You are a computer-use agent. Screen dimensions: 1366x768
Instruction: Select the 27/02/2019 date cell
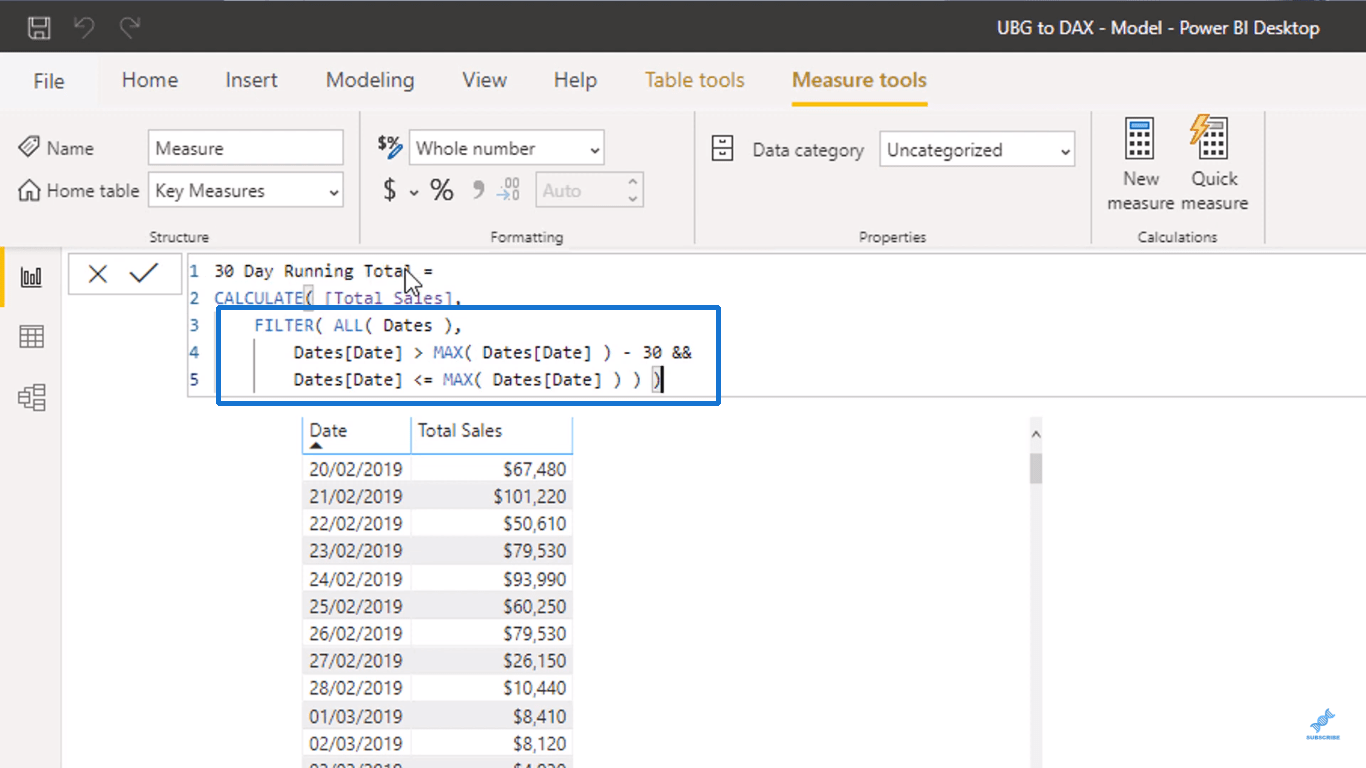356,661
